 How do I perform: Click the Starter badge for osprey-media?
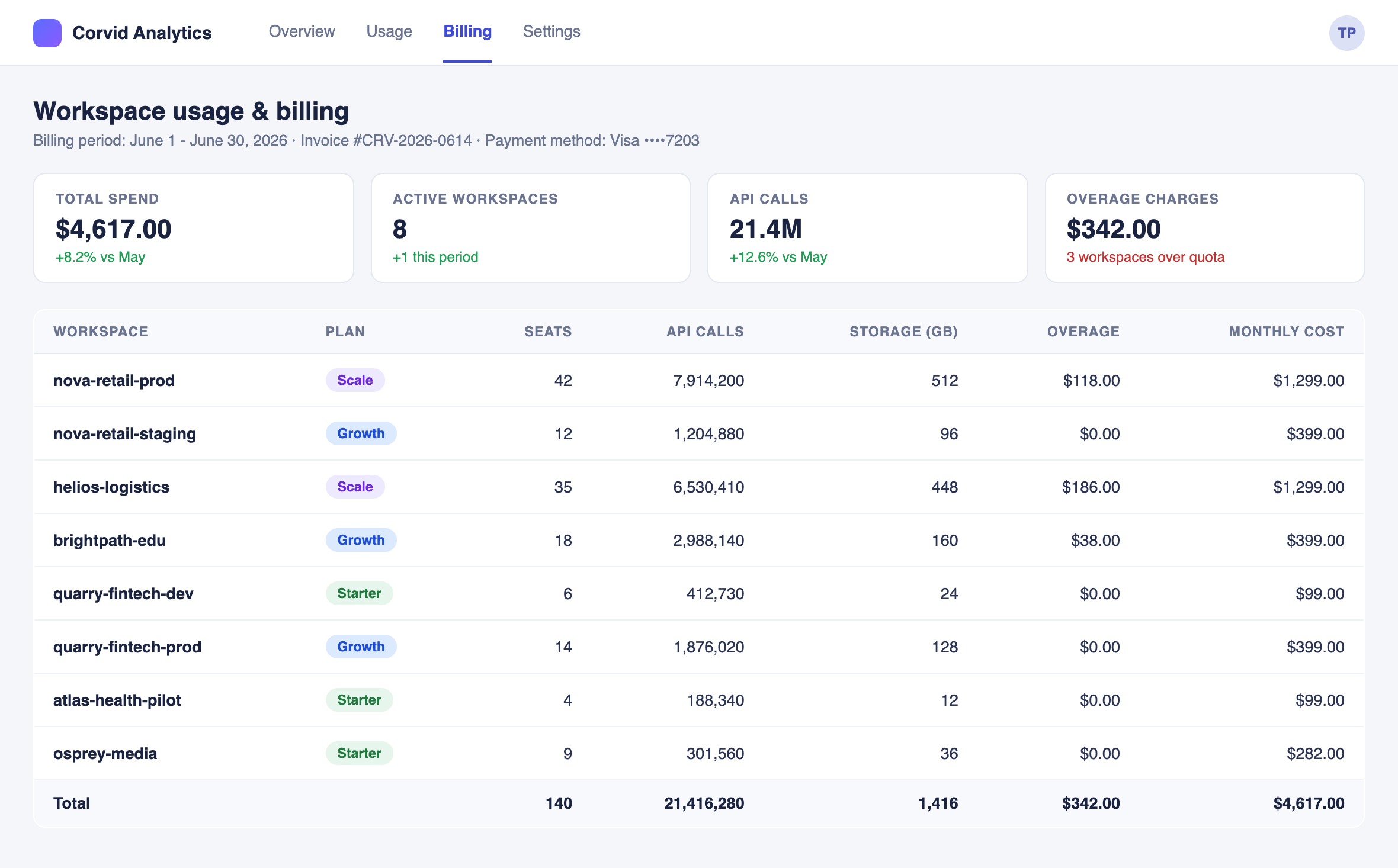click(359, 753)
